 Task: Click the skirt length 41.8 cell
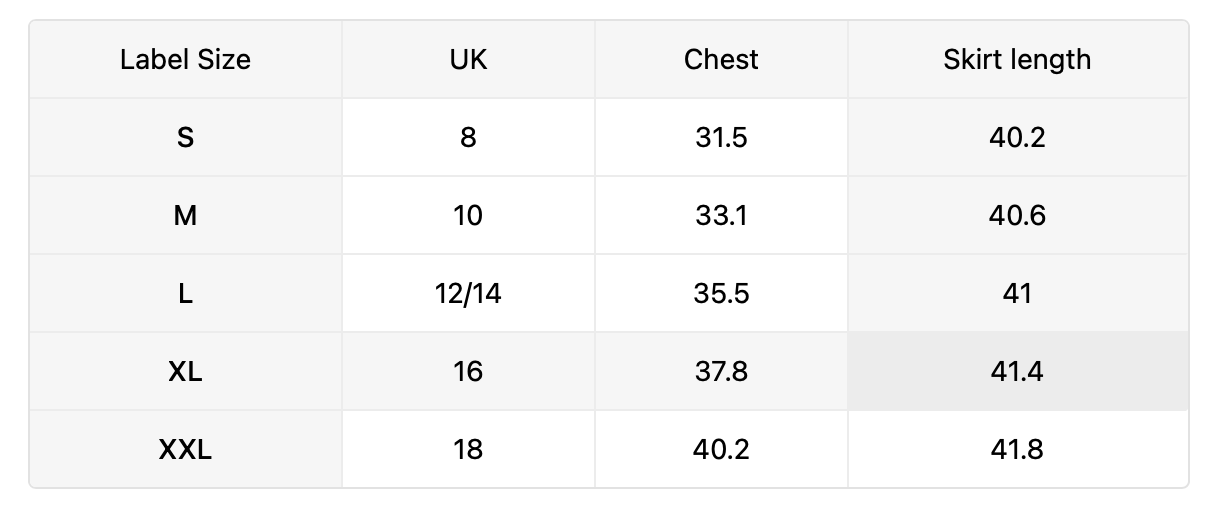1018,449
